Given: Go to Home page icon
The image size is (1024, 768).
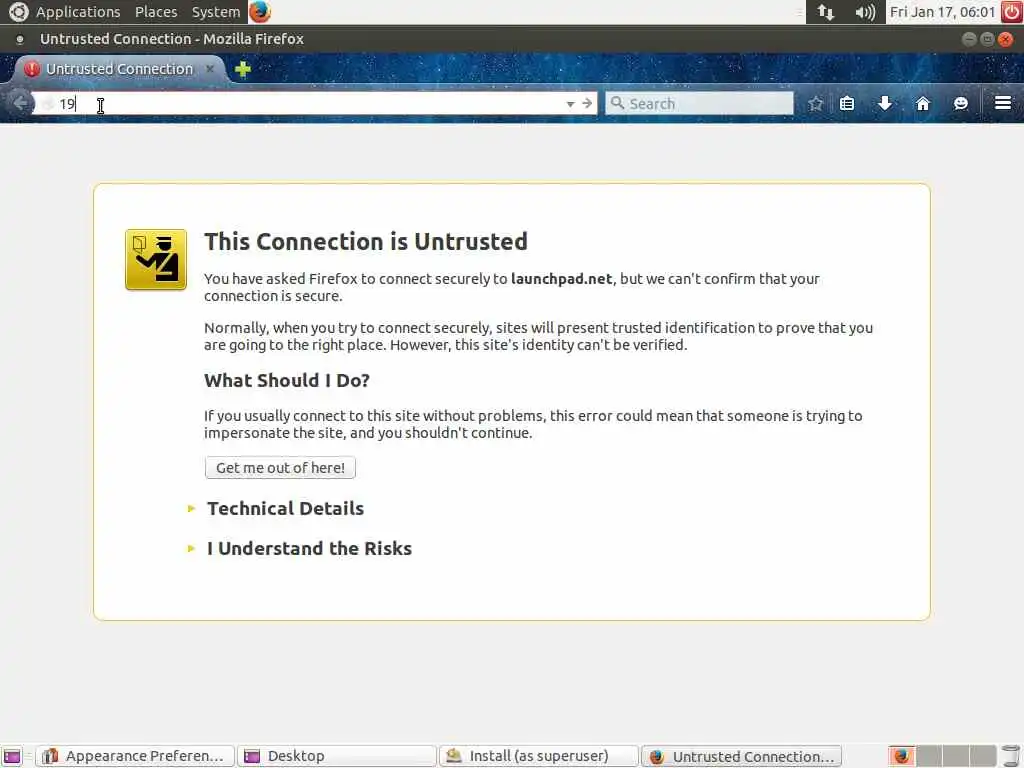Looking at the screenshot, I should tap(923, 103).
